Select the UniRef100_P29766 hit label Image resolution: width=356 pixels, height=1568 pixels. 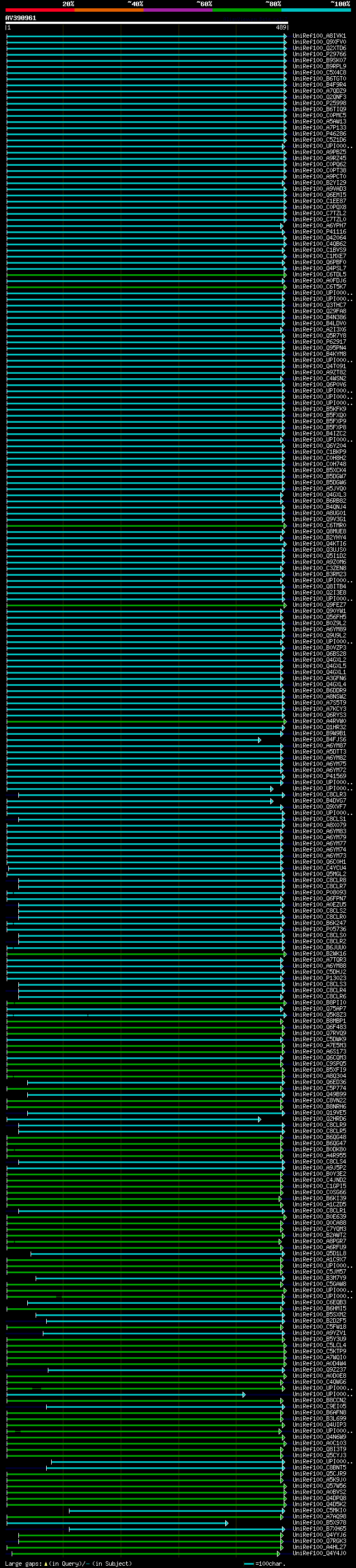tap(319, 54)
